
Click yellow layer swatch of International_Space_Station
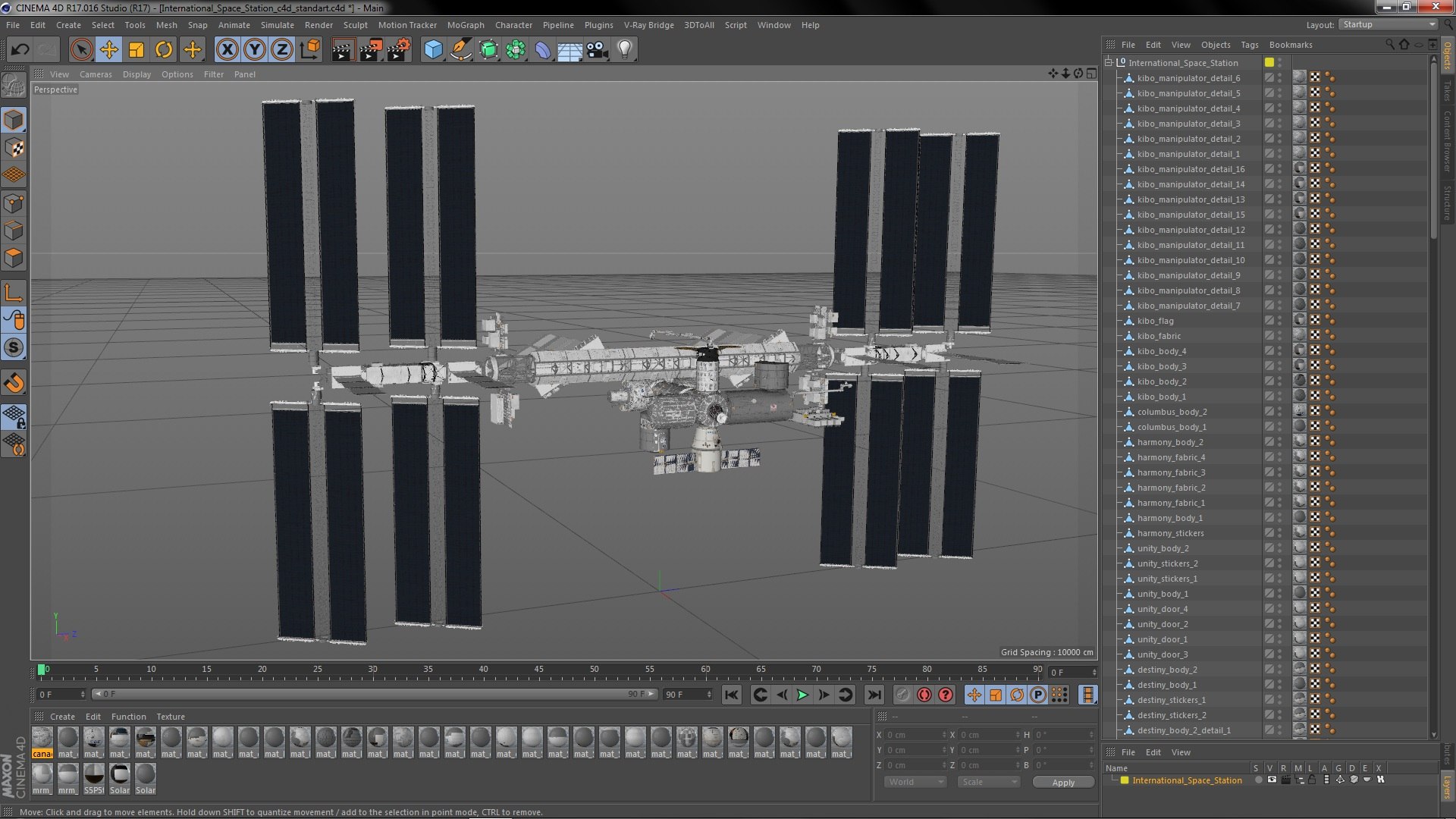[1269, 62]
